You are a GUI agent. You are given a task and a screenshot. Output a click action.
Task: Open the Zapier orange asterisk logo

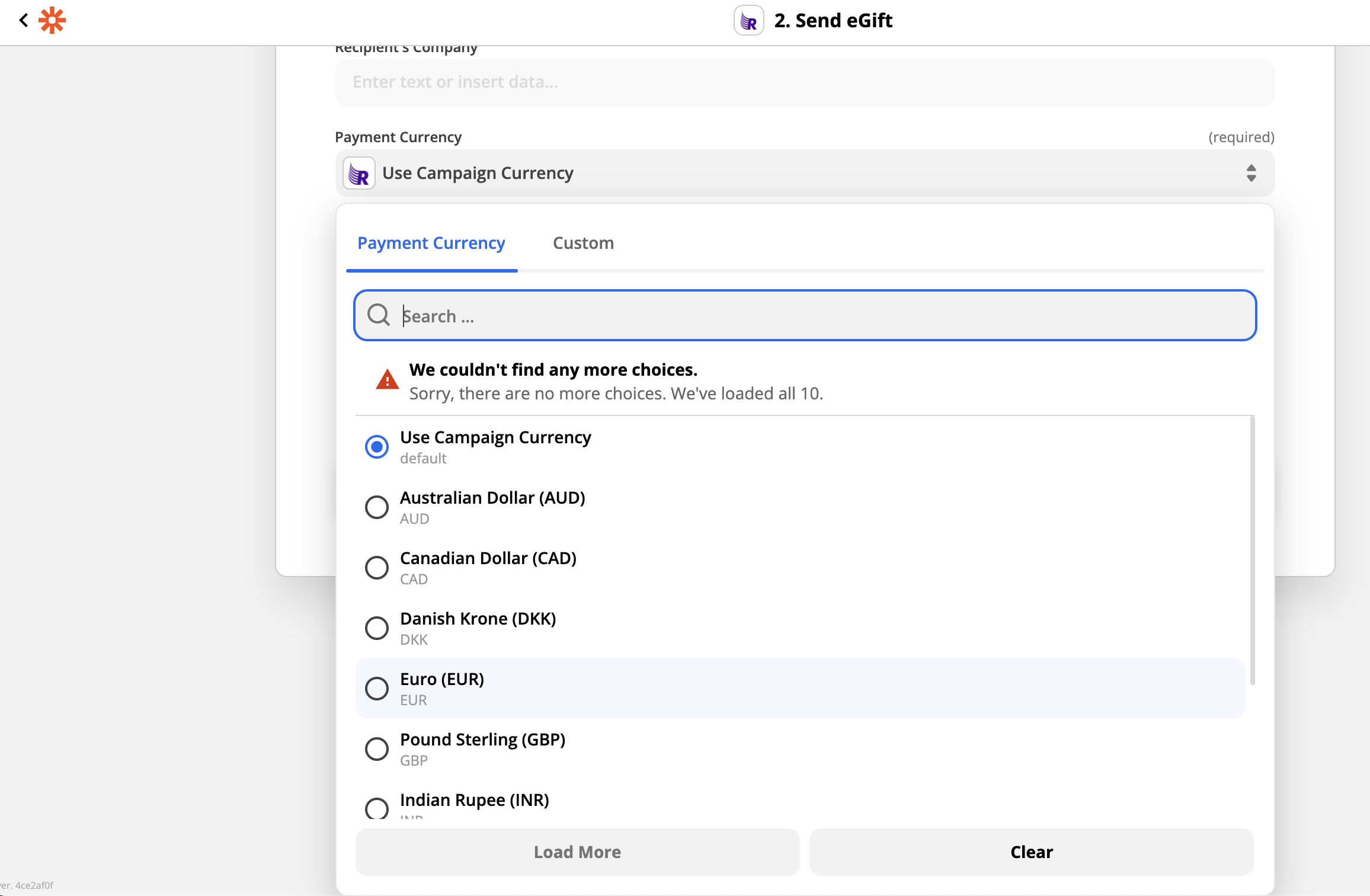52,20
